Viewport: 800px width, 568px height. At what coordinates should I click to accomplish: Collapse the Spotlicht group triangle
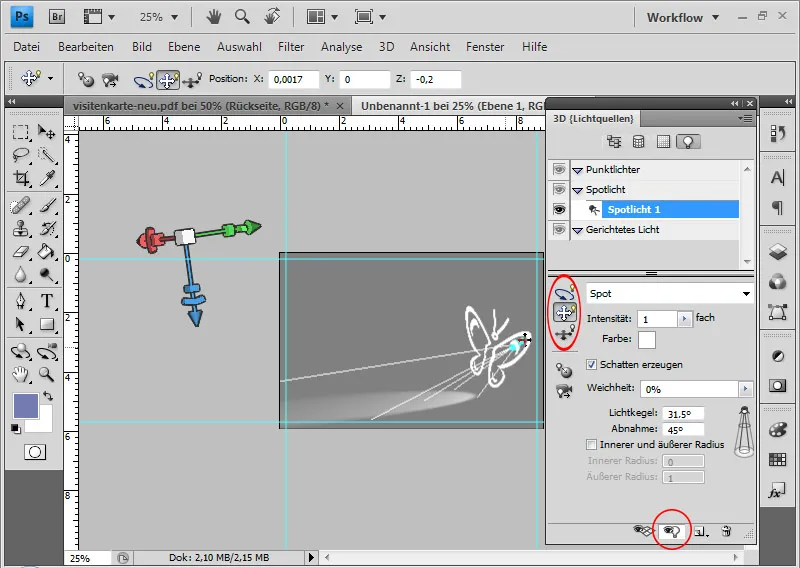click(577, 190)
